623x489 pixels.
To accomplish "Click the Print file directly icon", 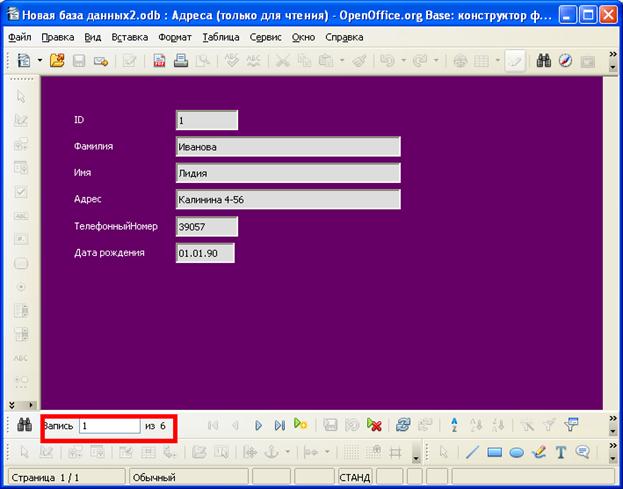I will click(x=181, y=61).
